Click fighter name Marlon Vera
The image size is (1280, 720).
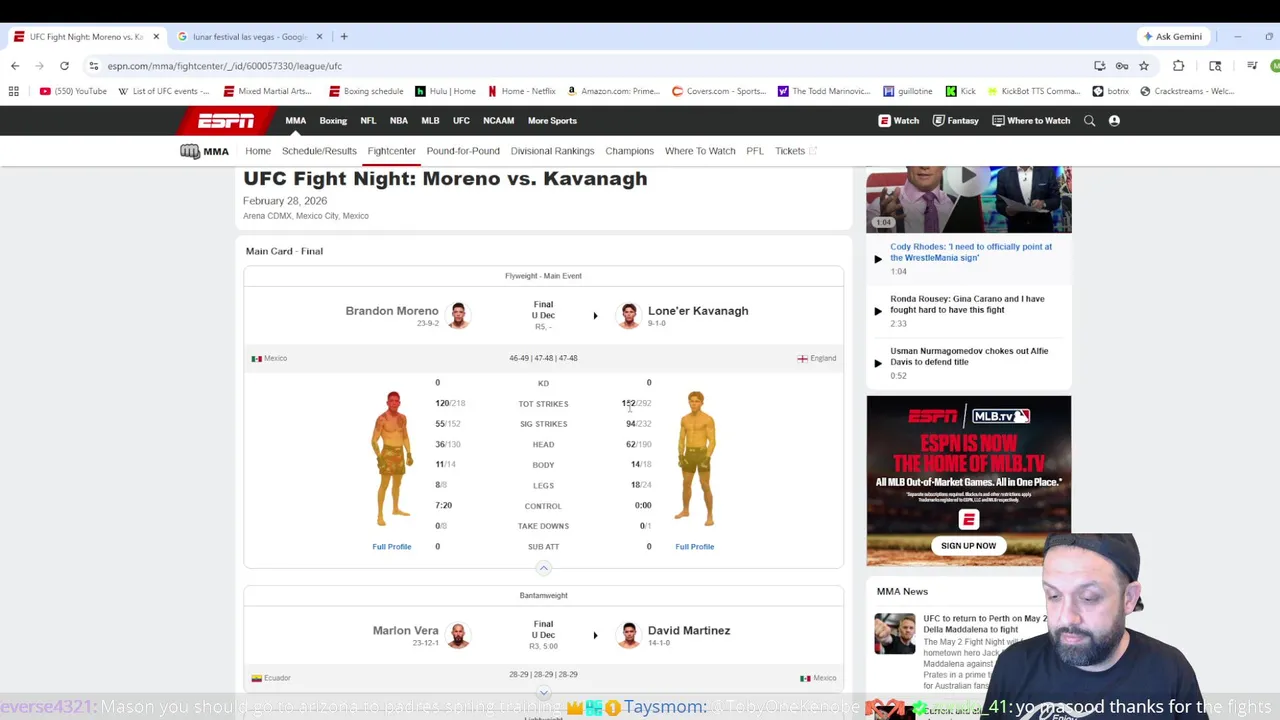click(406, 631)
